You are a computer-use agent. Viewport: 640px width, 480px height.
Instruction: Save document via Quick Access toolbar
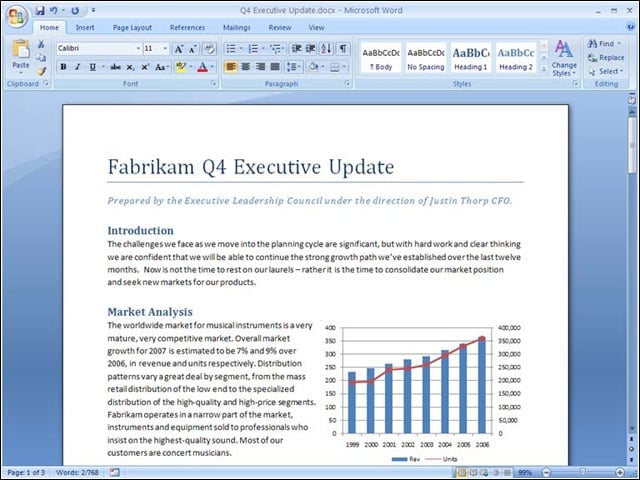coord(40,11)
